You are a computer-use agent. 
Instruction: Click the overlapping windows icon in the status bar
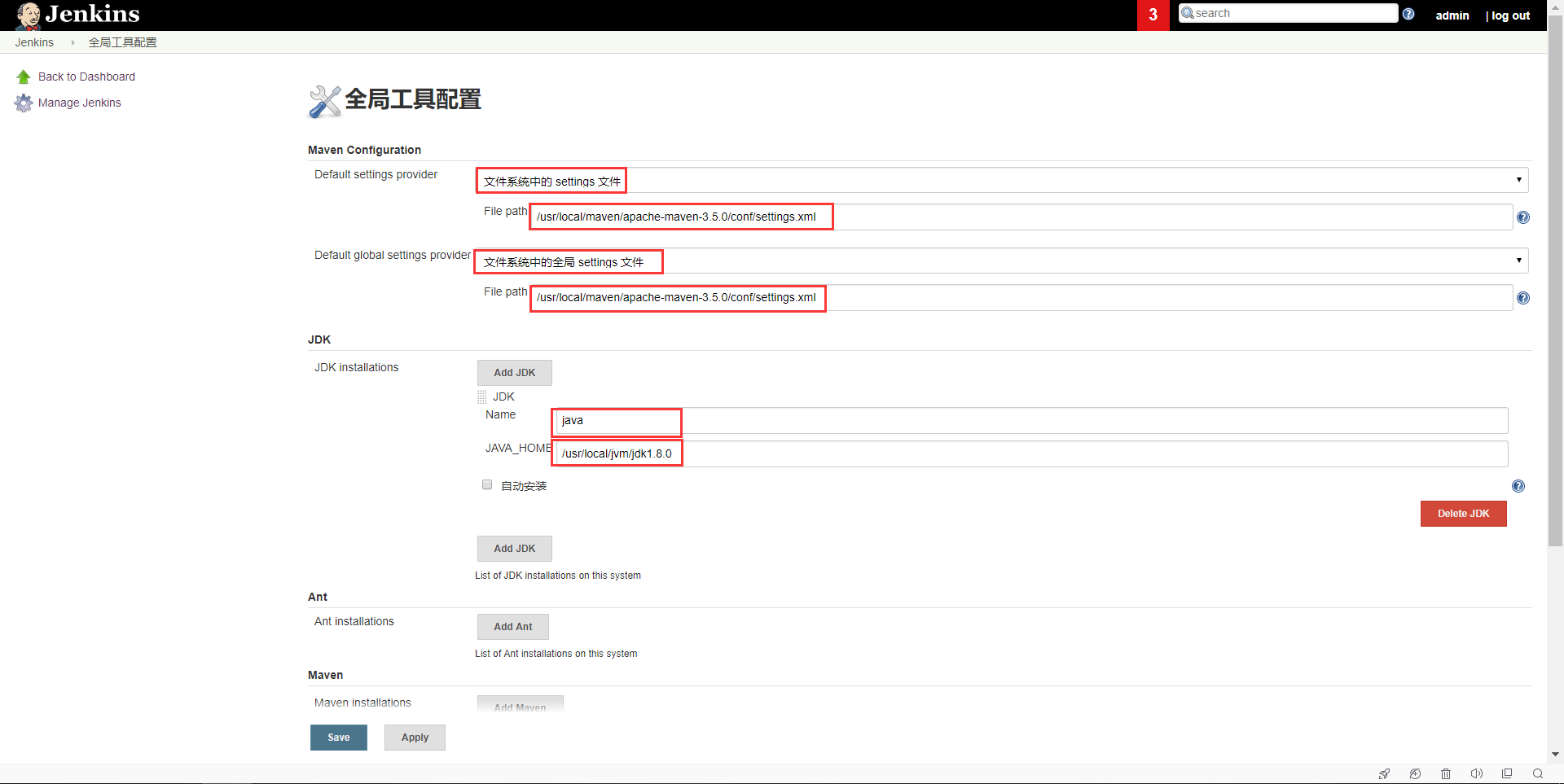[x=1507, y=773]
